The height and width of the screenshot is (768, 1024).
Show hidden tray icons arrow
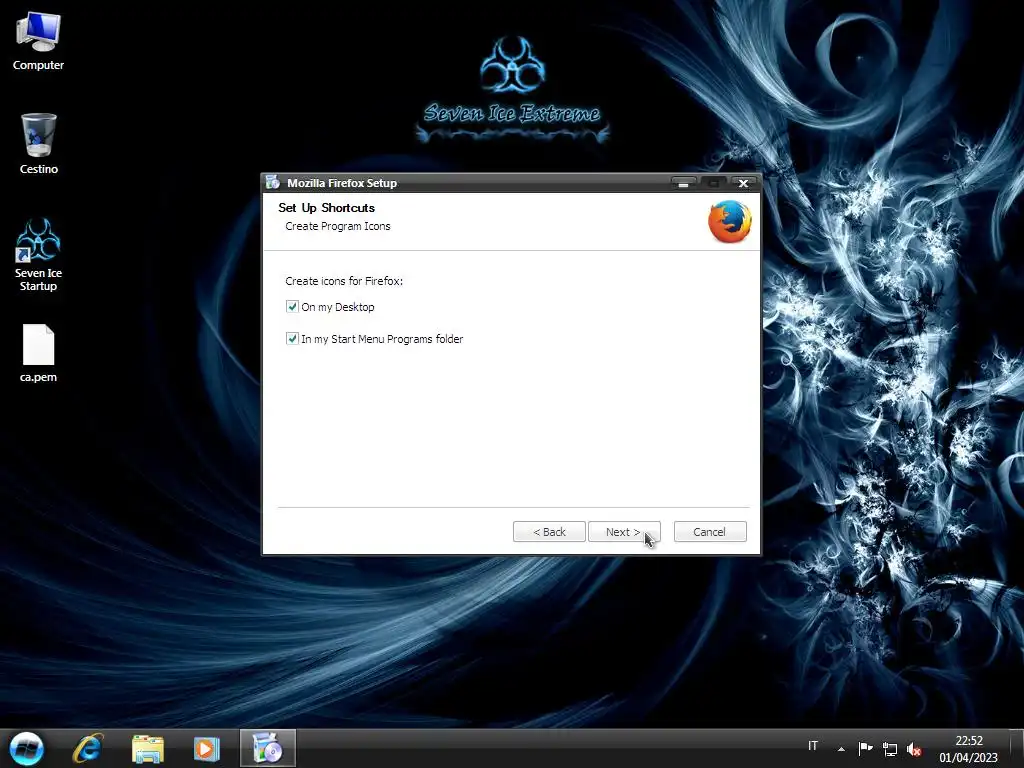[x=841, y=748]
